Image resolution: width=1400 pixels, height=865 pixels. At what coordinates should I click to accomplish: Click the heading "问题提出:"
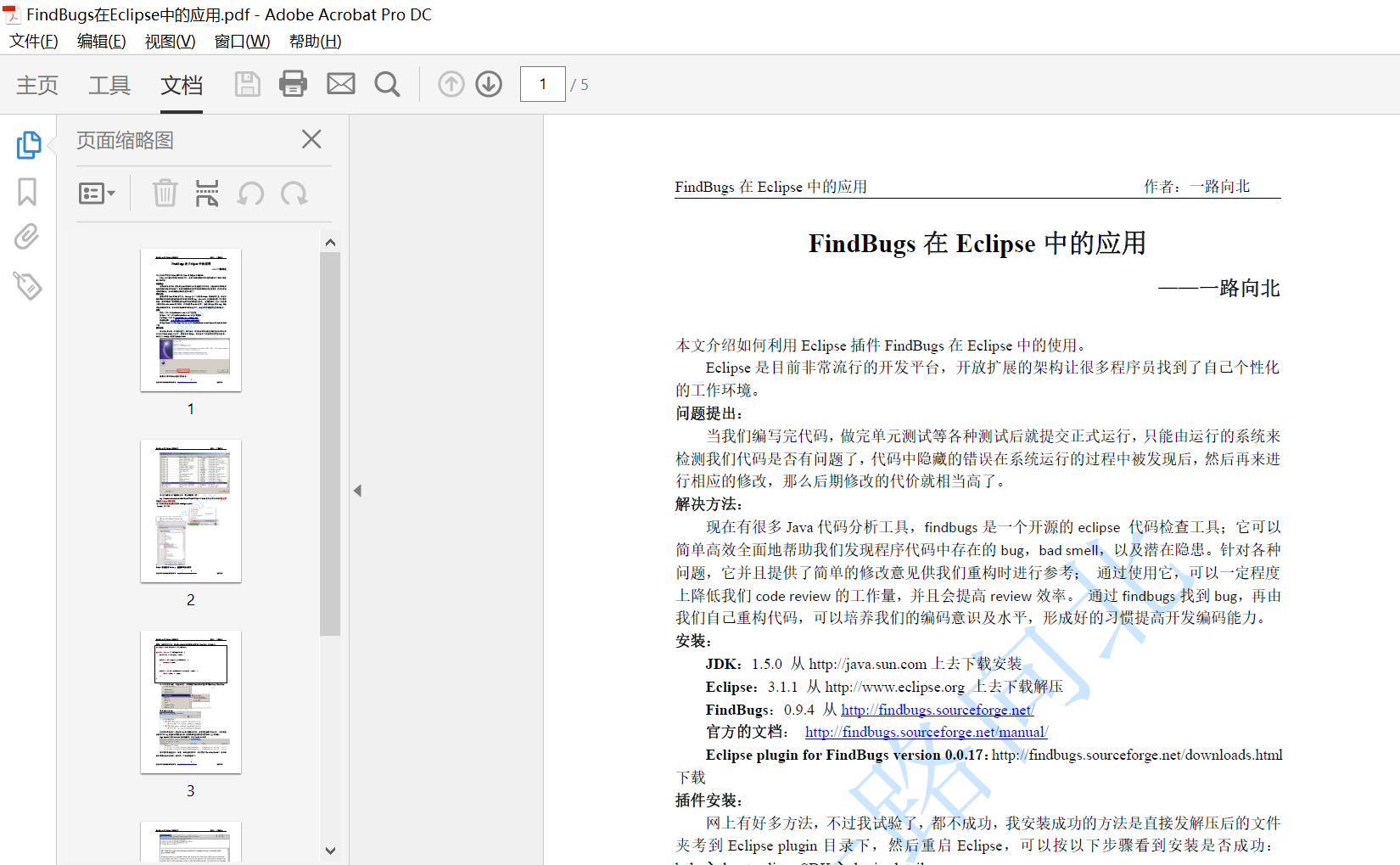[709, 413]
